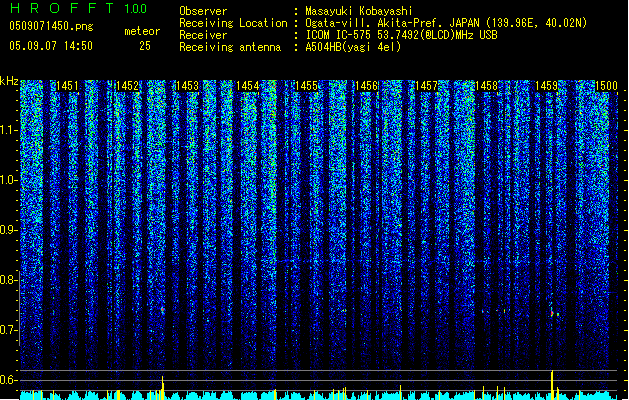Click the 0.7 kHz axis tick label

[8, 330]
